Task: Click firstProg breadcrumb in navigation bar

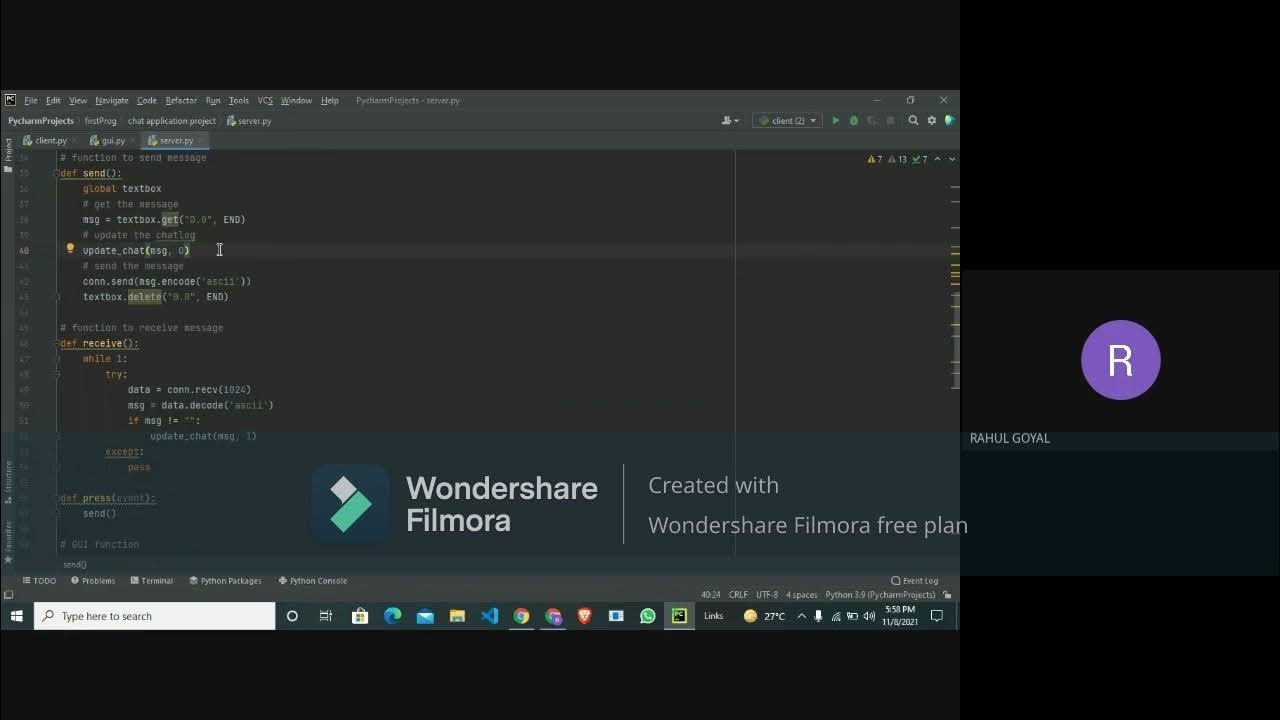Action: [101, 121]
